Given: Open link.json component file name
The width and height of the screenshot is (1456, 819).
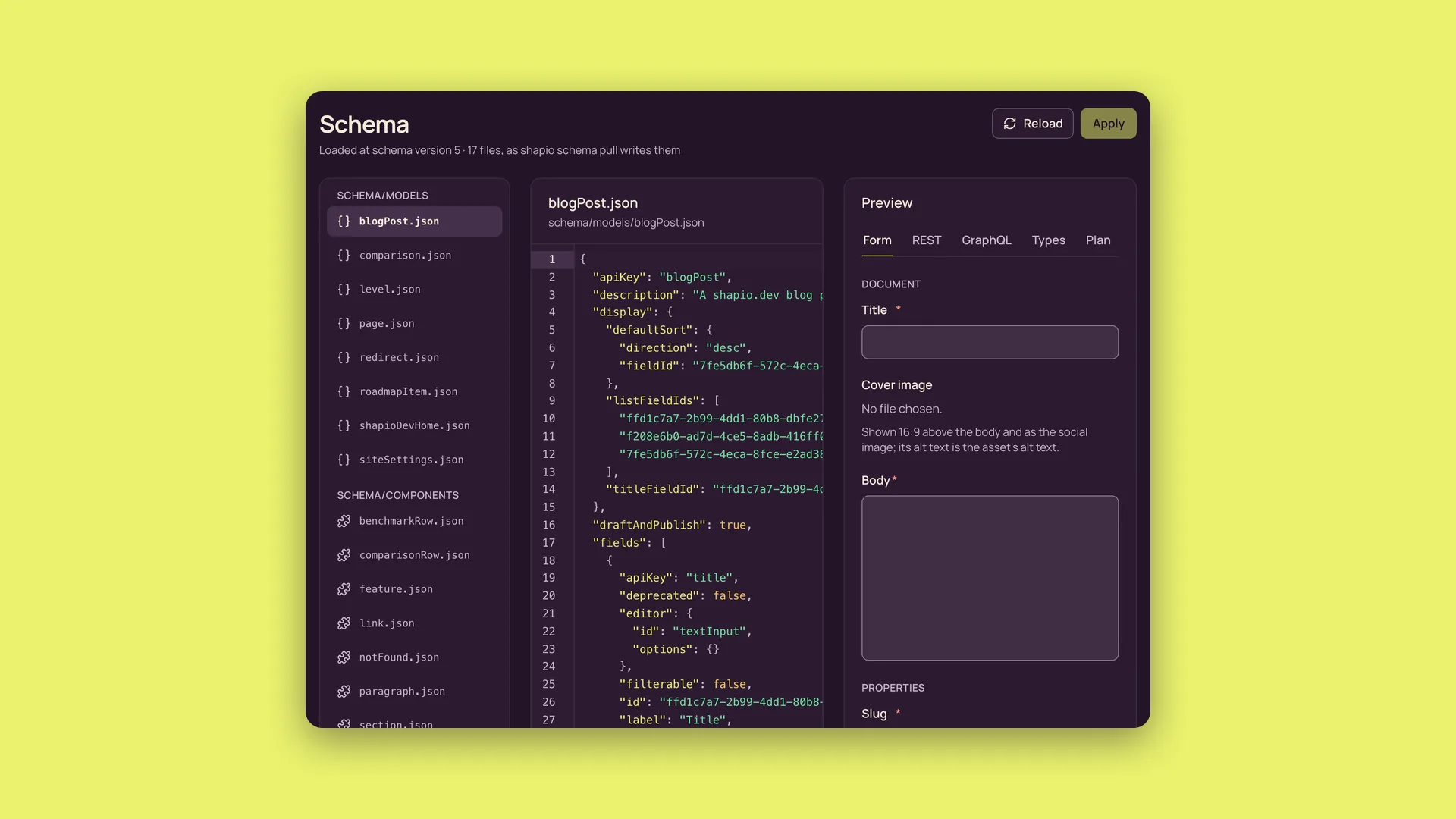Looking at the screenshot, I should coord(387,623).
